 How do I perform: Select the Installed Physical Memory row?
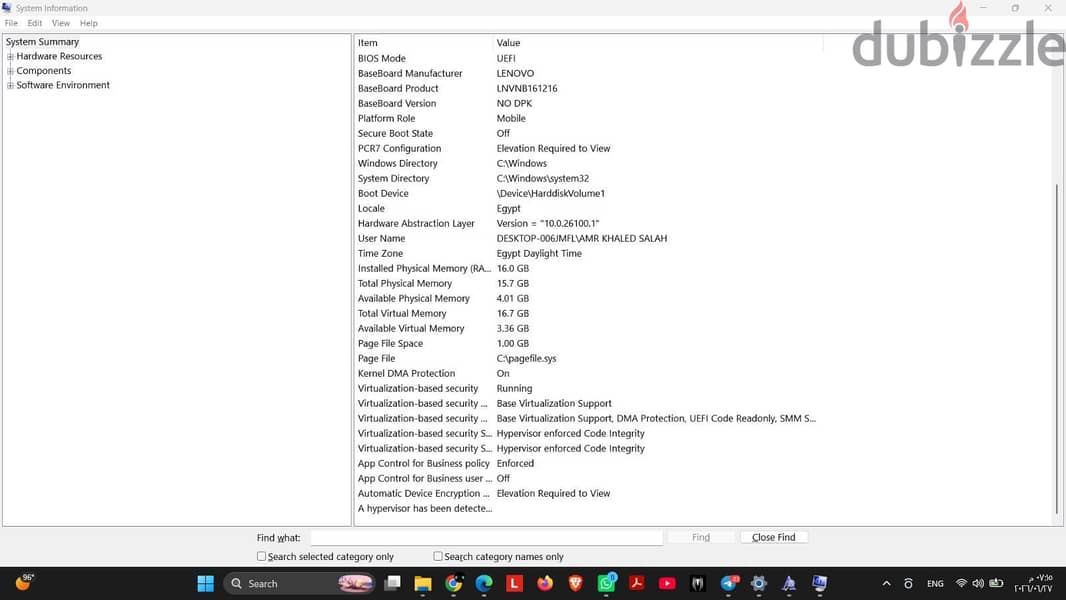588,268
